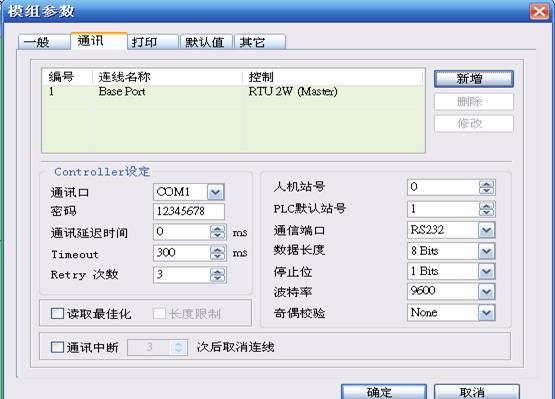
Task: Confirm settings with 确定 button
Action: point(384,392)
